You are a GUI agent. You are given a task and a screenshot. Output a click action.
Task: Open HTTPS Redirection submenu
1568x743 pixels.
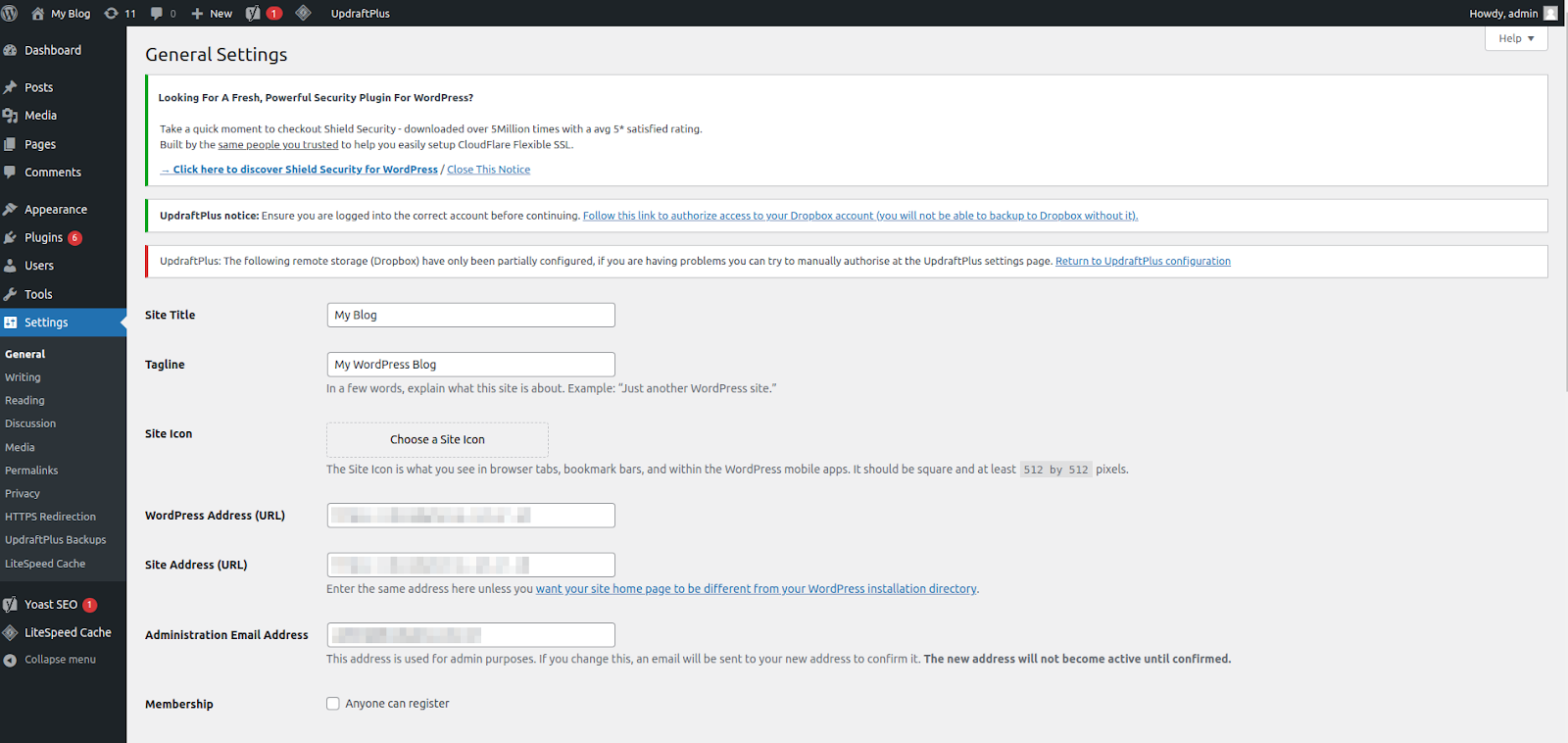click(50, 517)
